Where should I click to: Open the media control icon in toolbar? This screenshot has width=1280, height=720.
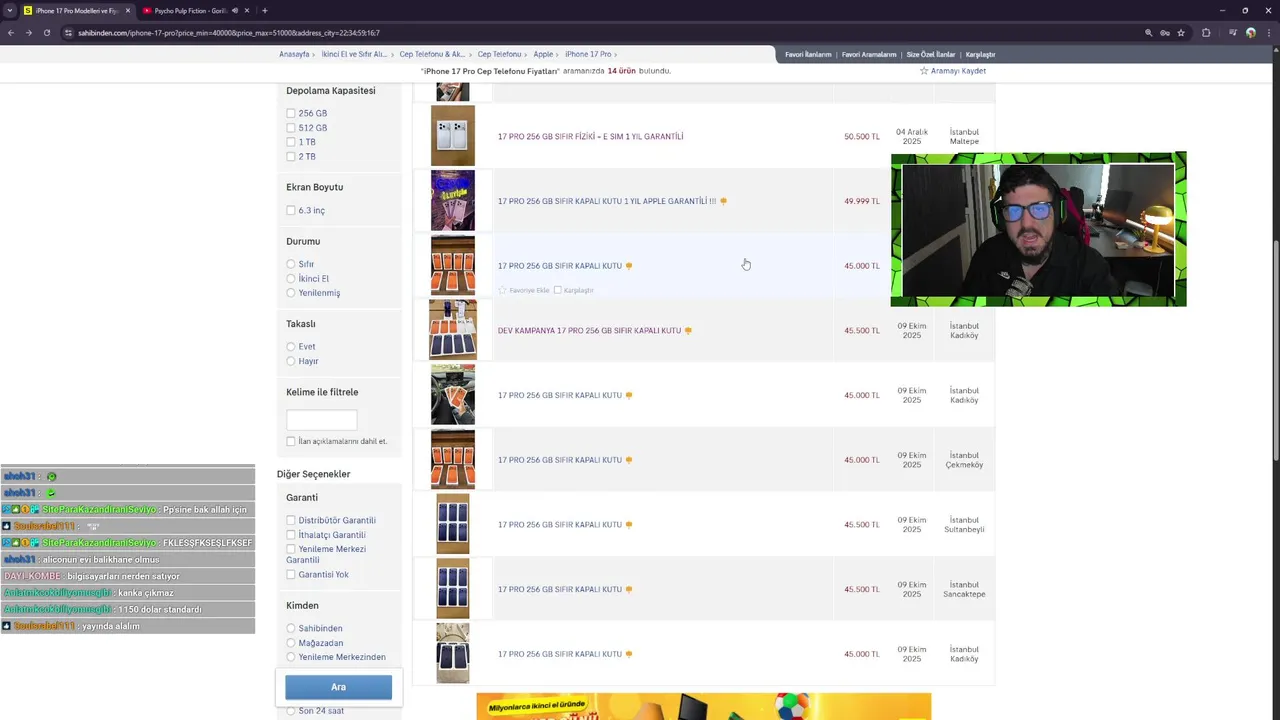(1233, 33)
